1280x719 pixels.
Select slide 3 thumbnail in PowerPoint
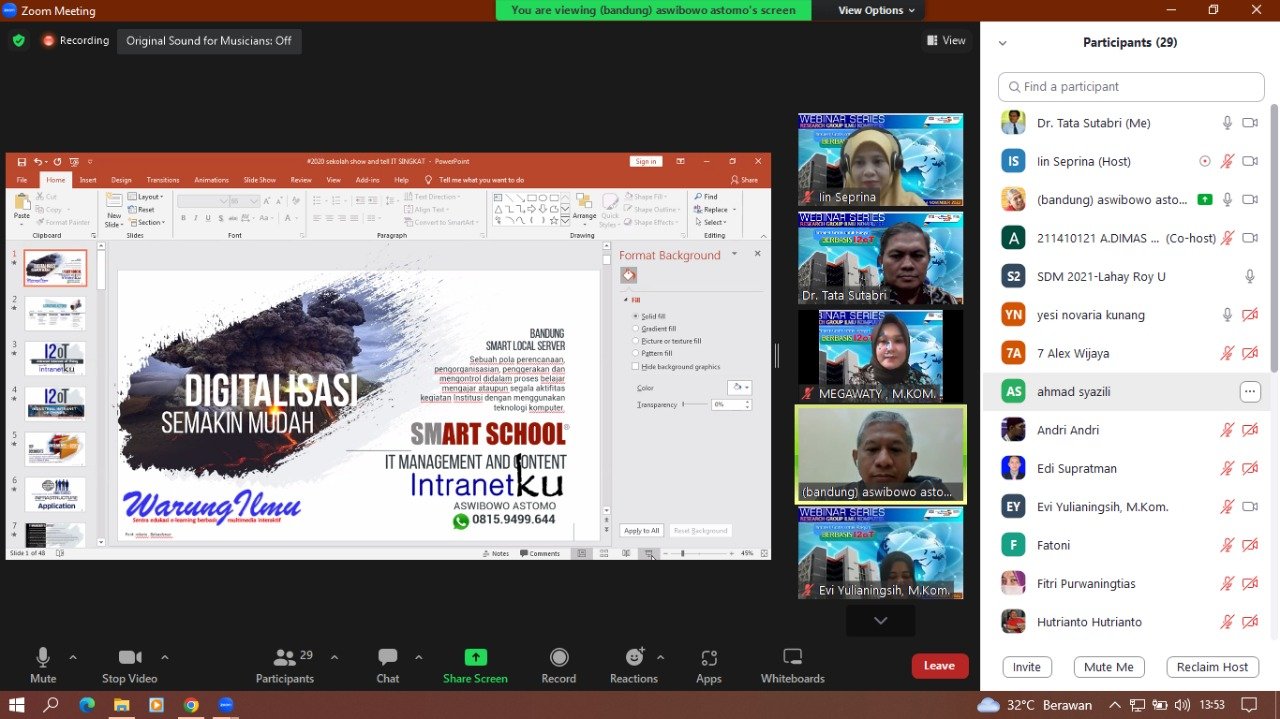56,358
